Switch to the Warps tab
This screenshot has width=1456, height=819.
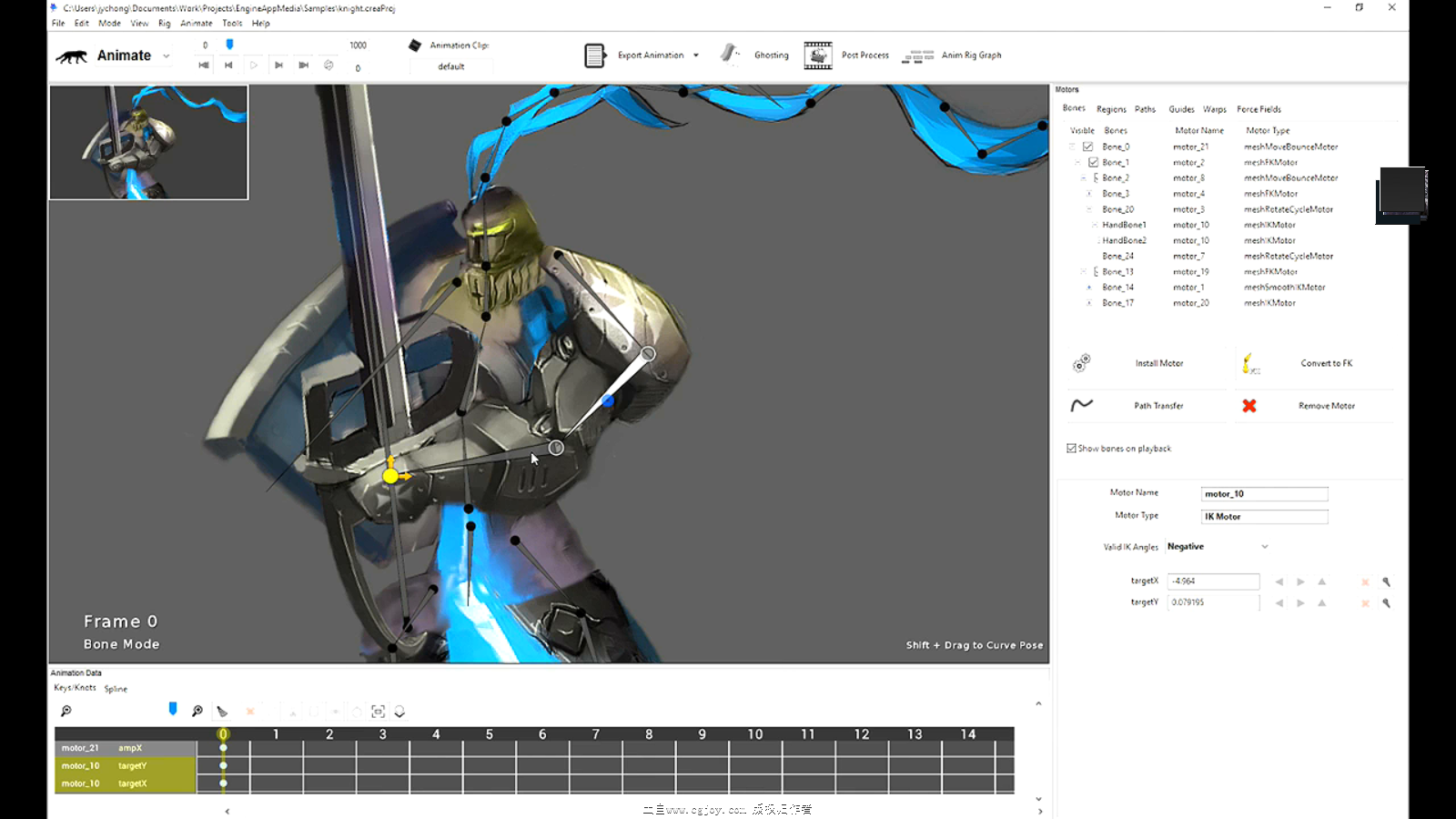click(x=1215, y=109)
